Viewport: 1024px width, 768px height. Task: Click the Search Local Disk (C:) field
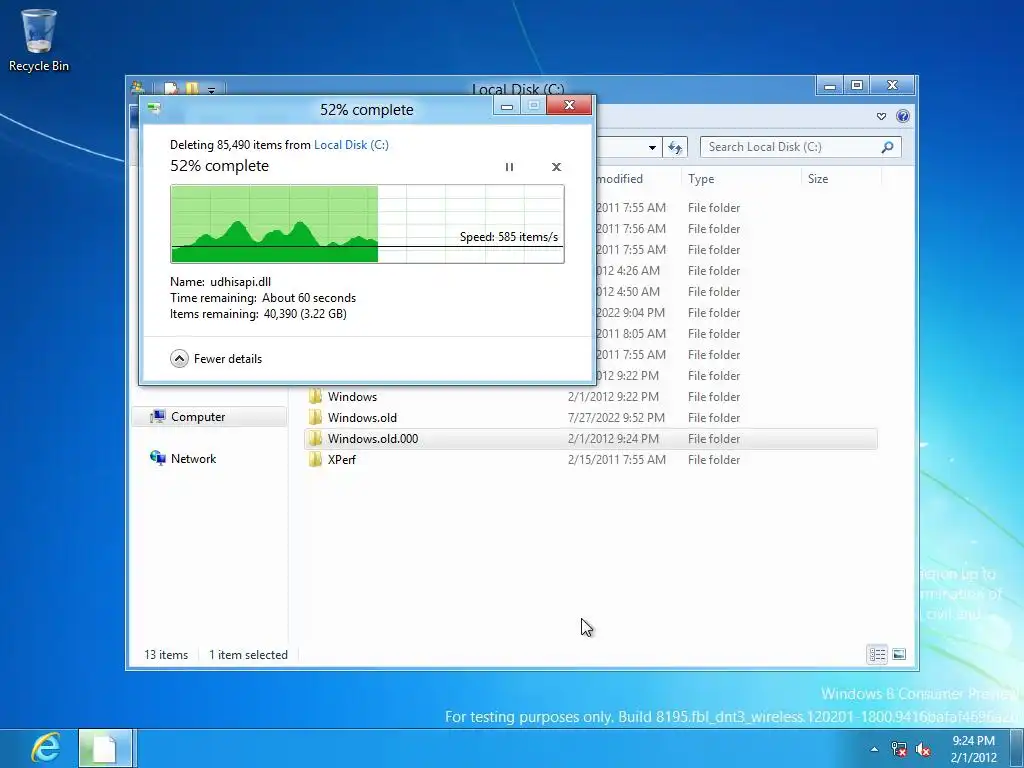tap(801, 147)
